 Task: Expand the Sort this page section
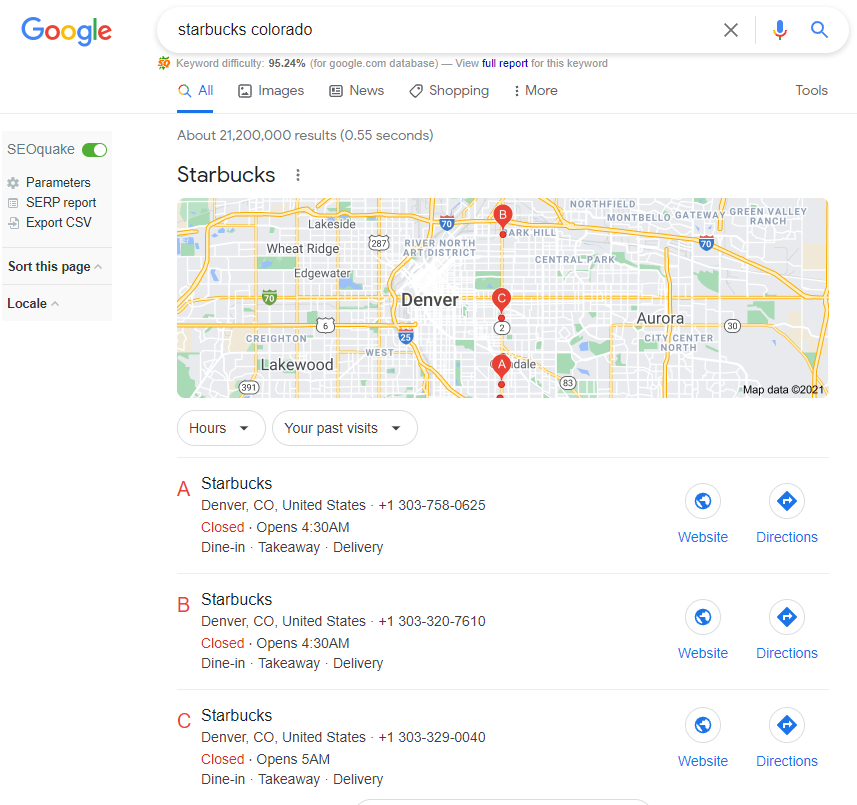[55, 267]
